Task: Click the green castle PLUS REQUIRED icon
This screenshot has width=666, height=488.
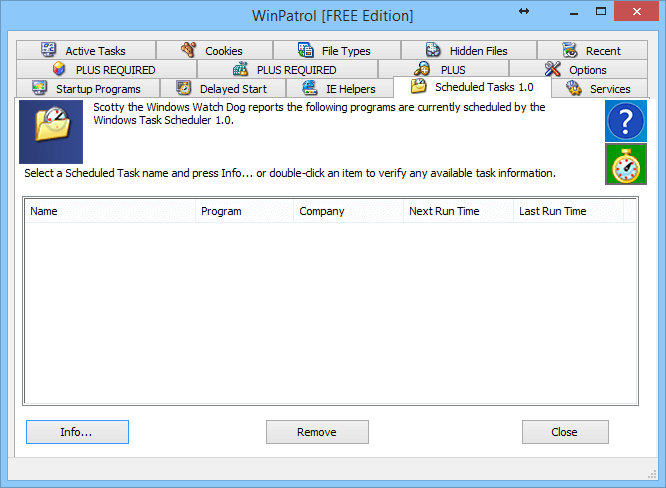Action: (240, 68)
